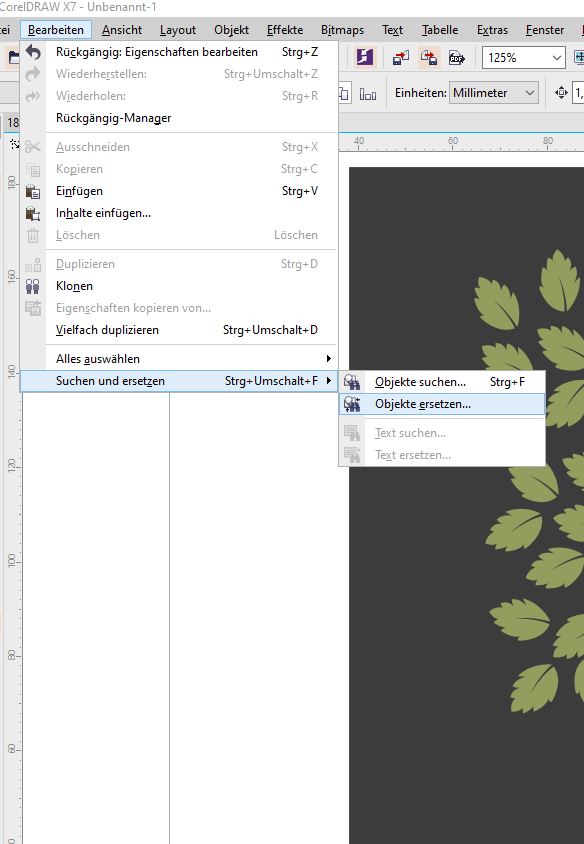584x844 pixels.
Task: Click the open folder icon in toolbar
Action: [12, 57]
